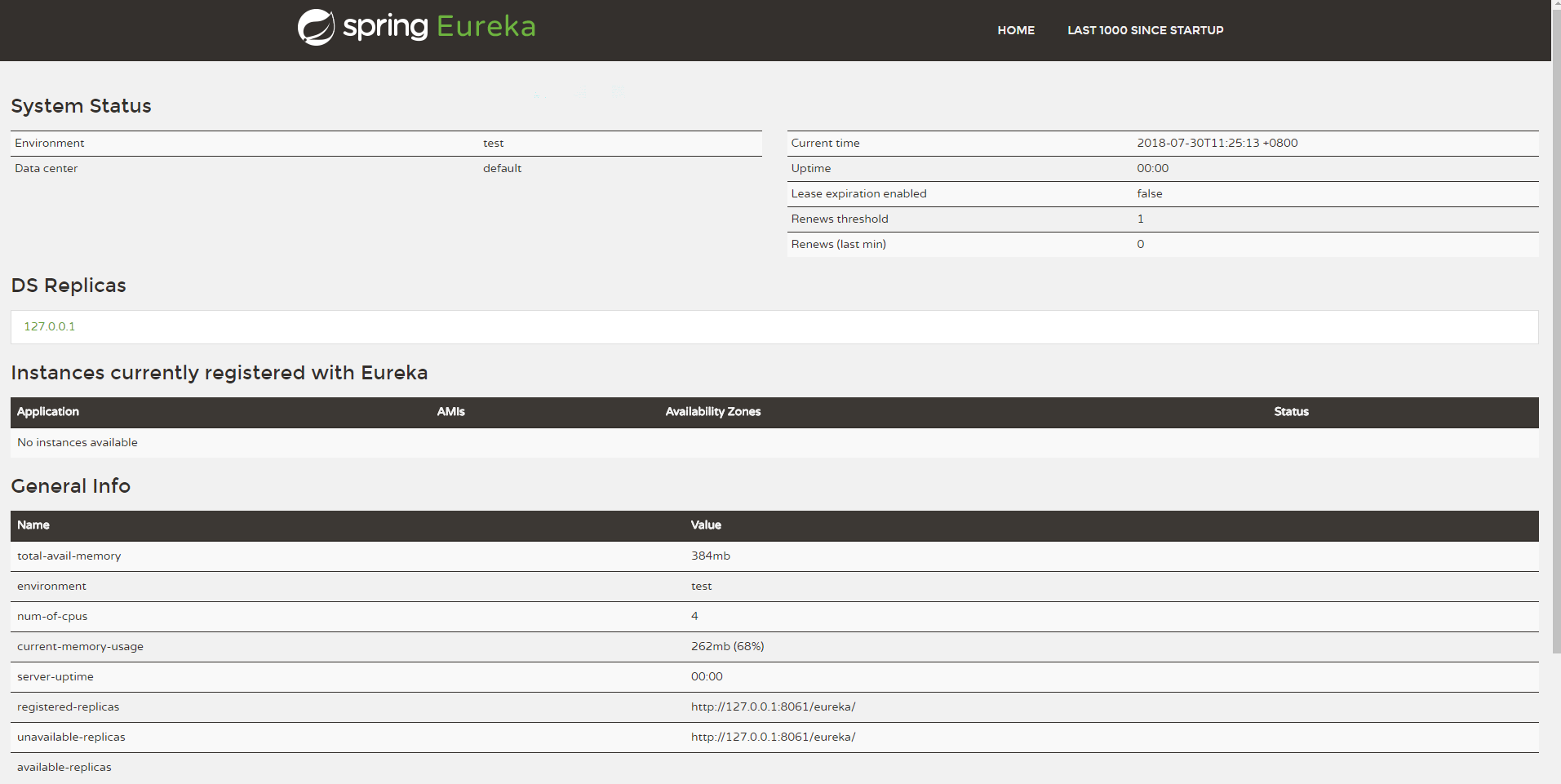Screen dimensions: 1561x784
Task: Select the unavailable-replicas URL value
Action: pos(774,737)
